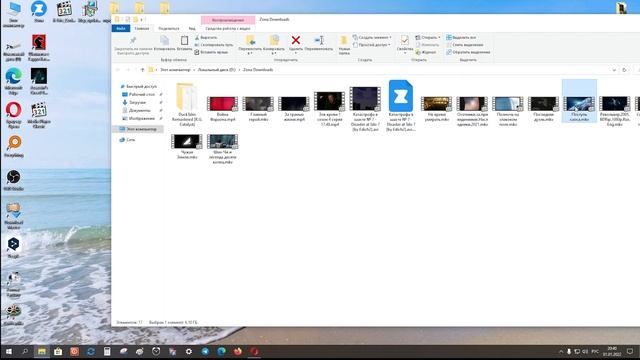Image resolution: width=640 pixels, height=360 pixels.
Task: Click the taskbar clock and date
Action: coord(612,351)
